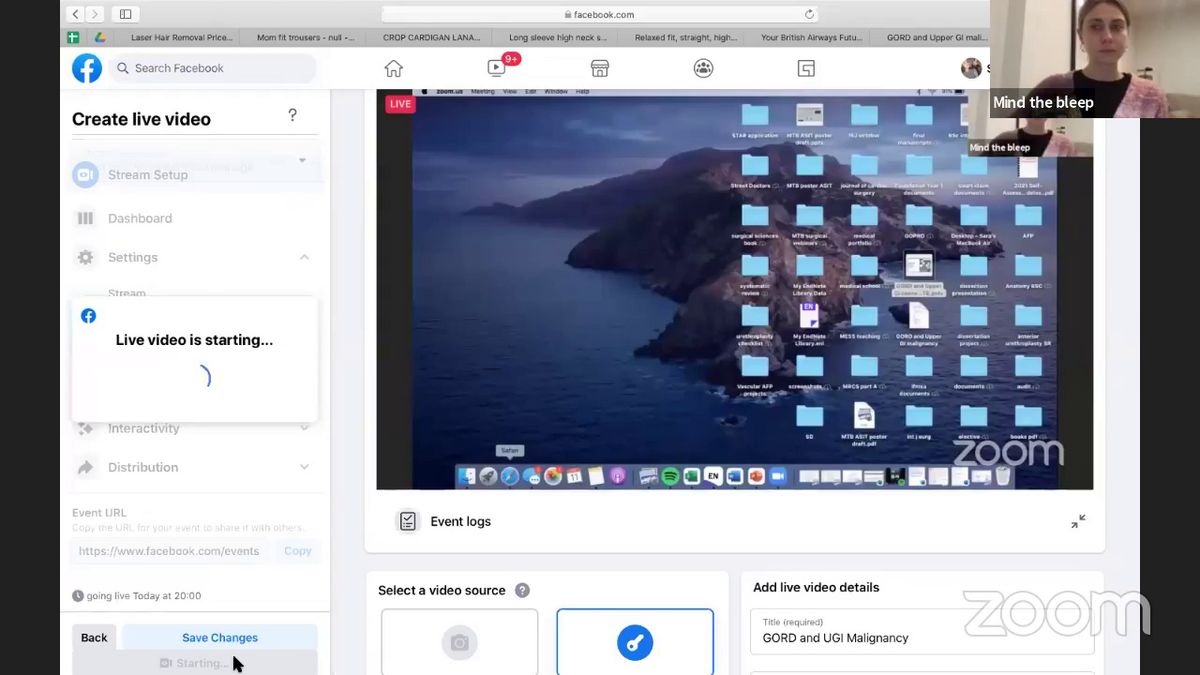Expand the Distribution section
This screenshot has width=1200, height=675.
(304, 467)
